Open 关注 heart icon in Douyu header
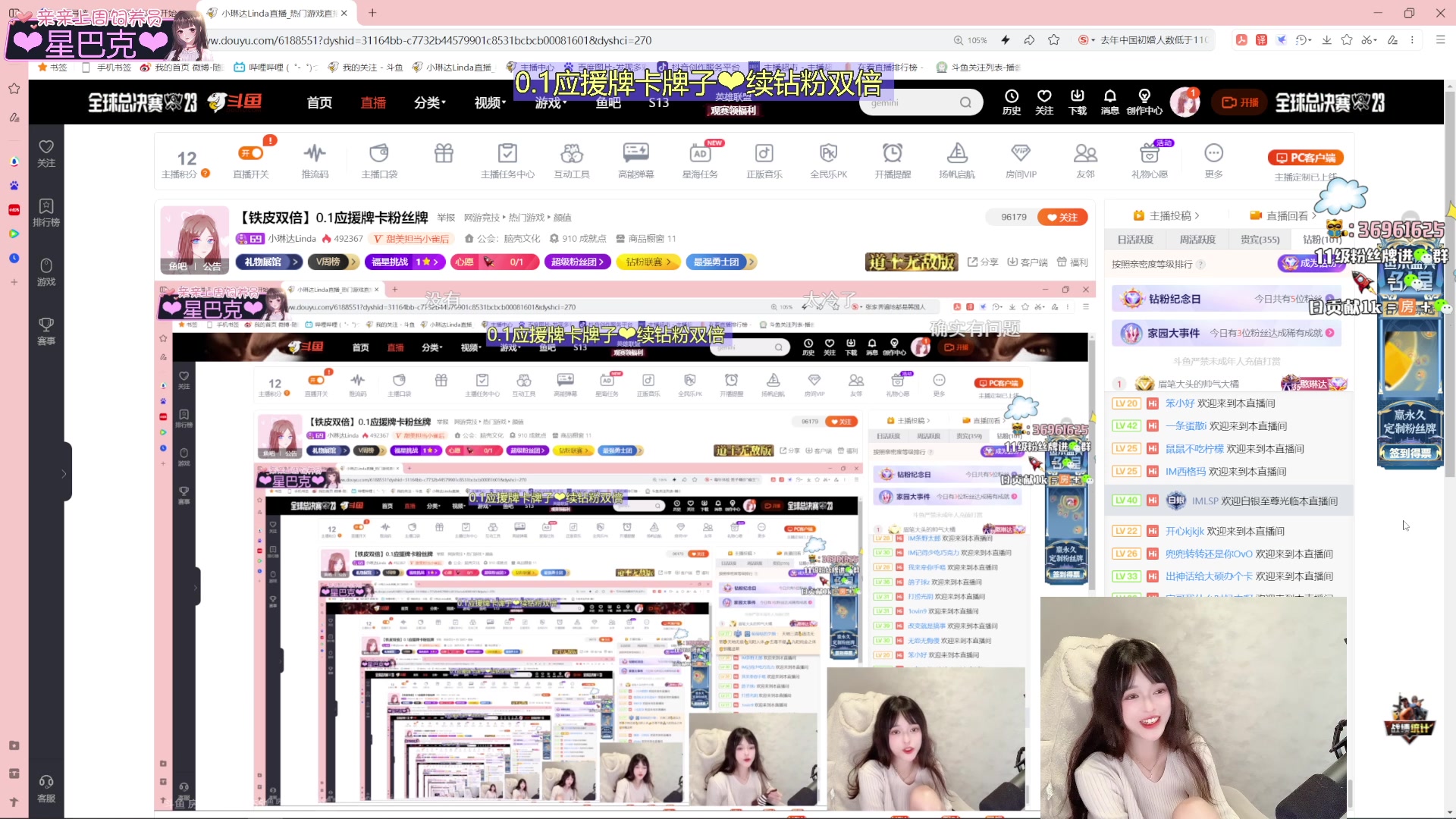Screen dimensions: 1456x819 1044,102
